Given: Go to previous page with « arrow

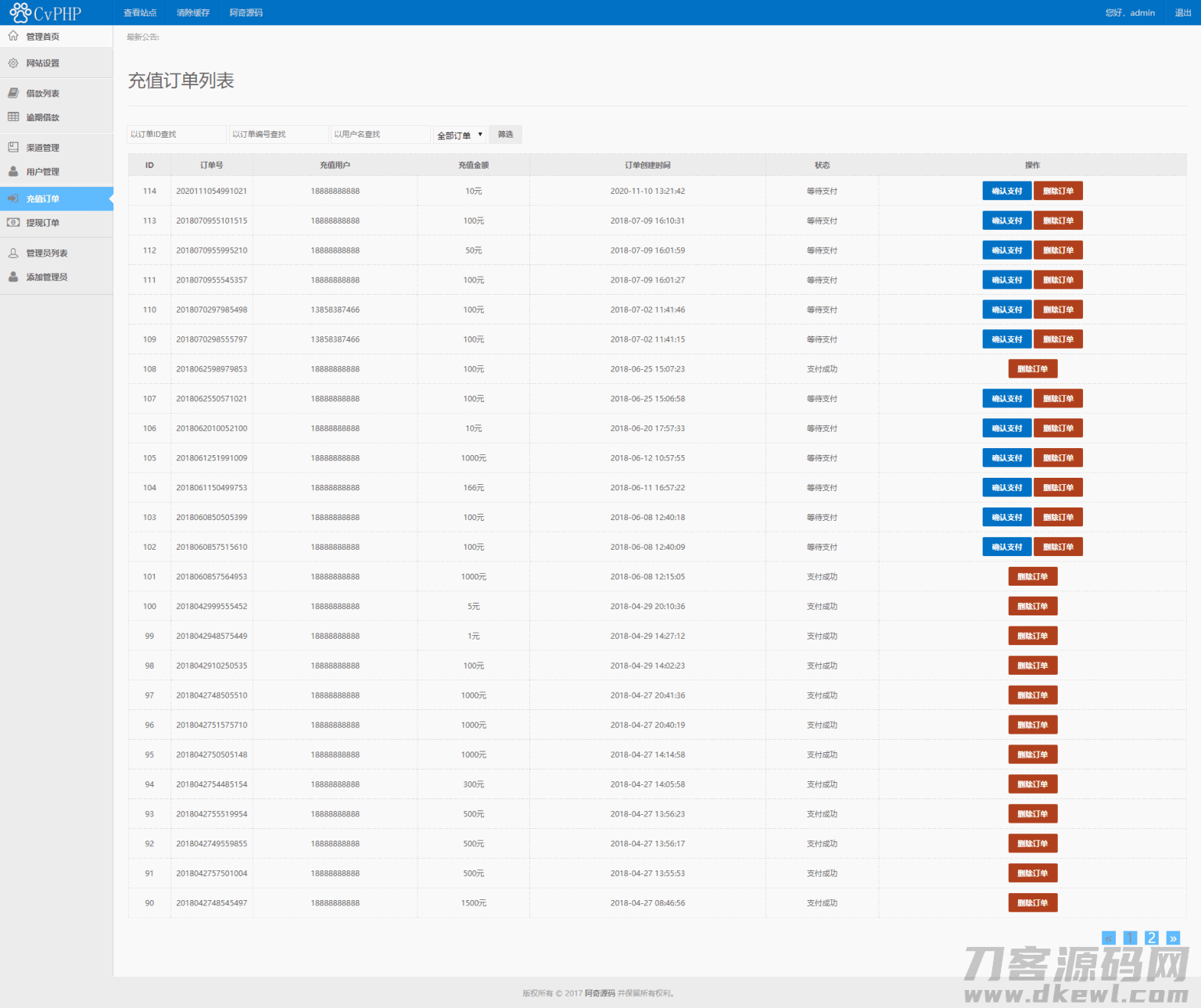Looking at the screenshot, I should pyautogui.click(x=1109, y=938).
